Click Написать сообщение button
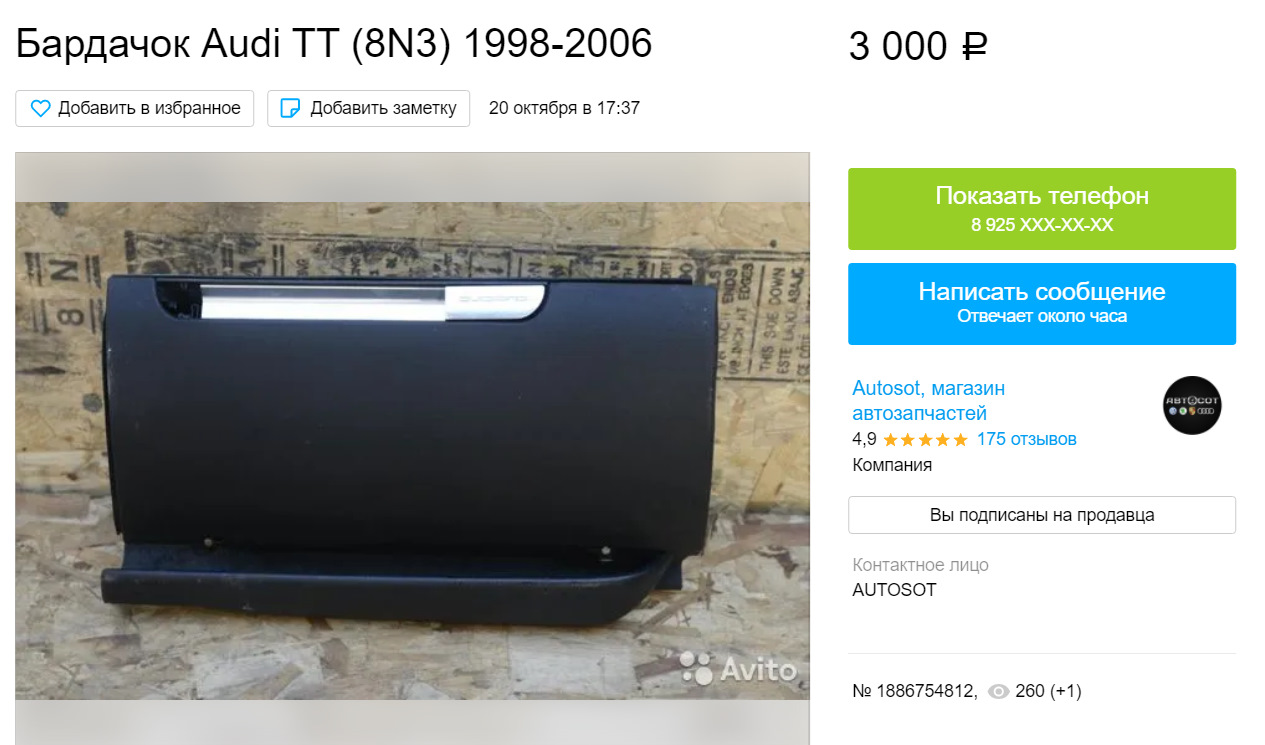The width and height of the screenshot is (1265, 745). (x=1042, y=304)
